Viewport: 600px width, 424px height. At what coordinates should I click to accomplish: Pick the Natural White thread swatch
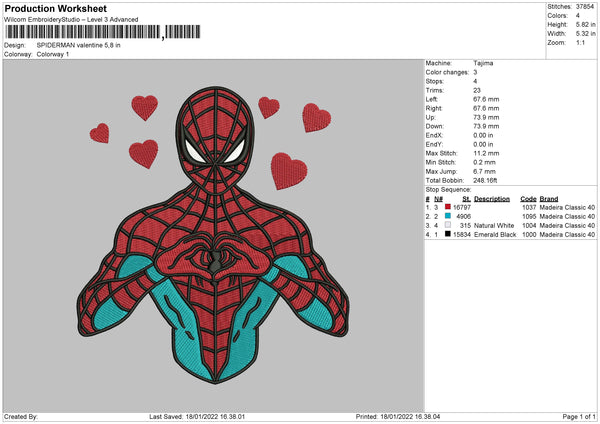450,225
